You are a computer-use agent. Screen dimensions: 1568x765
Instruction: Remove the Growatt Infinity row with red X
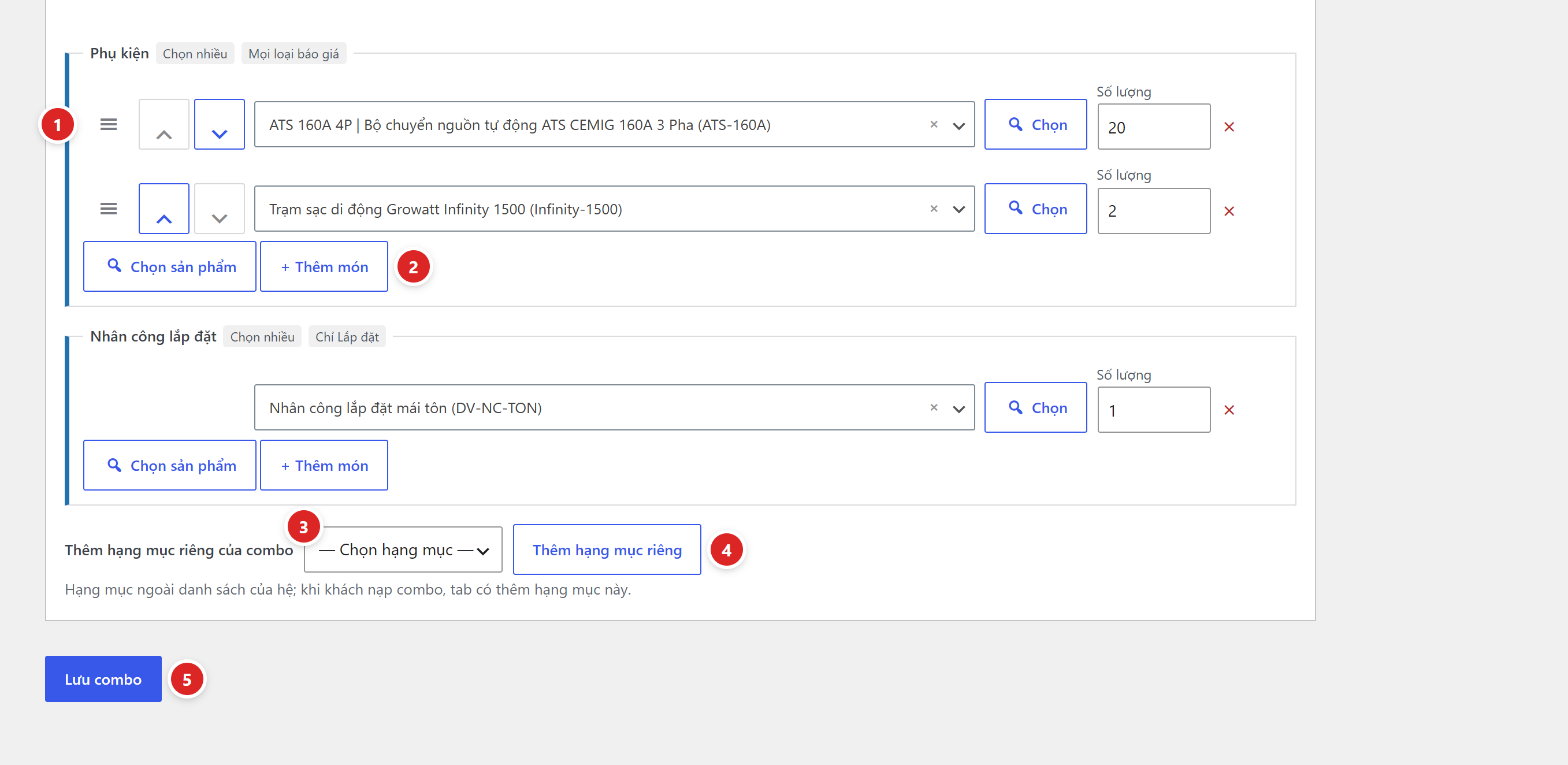[x=1229, y=211]
